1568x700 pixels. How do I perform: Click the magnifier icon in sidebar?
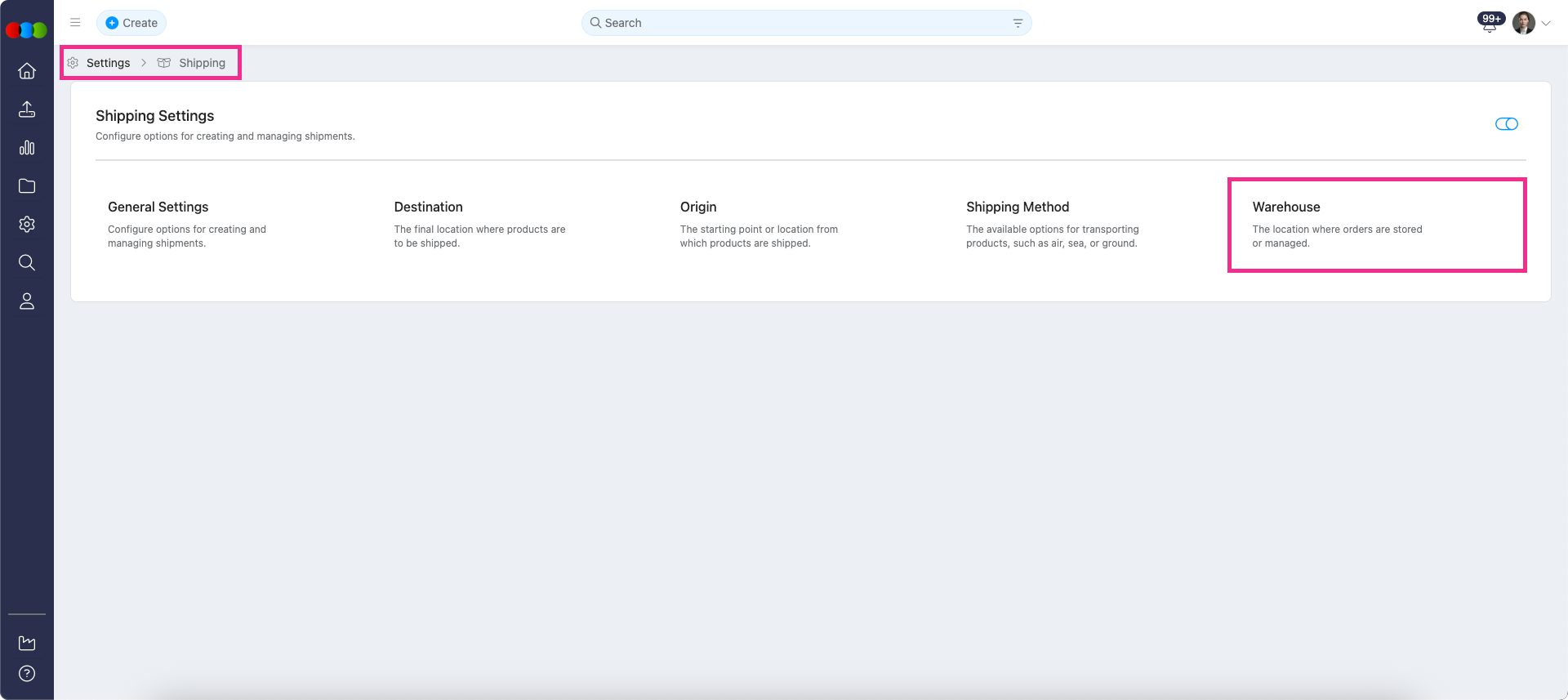(27, 263)
